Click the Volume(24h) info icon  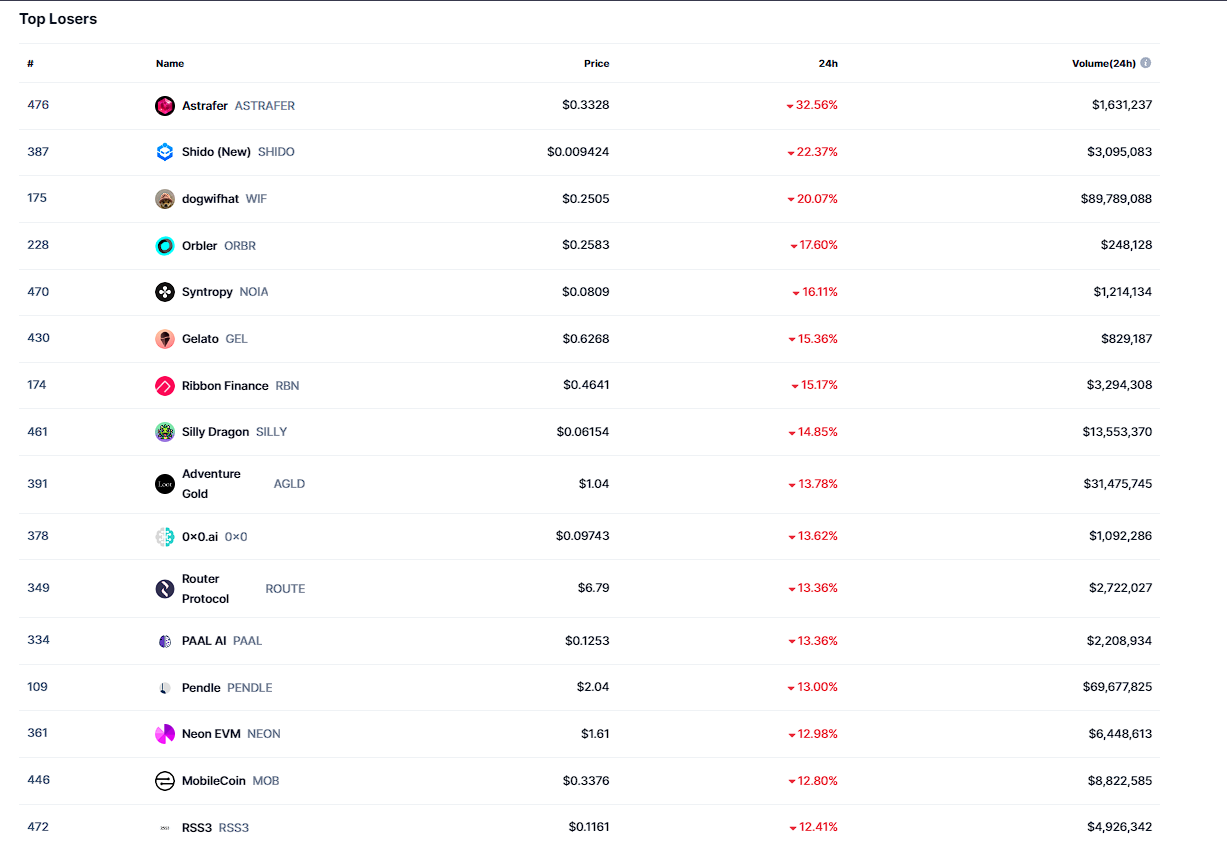(1145, 63)
